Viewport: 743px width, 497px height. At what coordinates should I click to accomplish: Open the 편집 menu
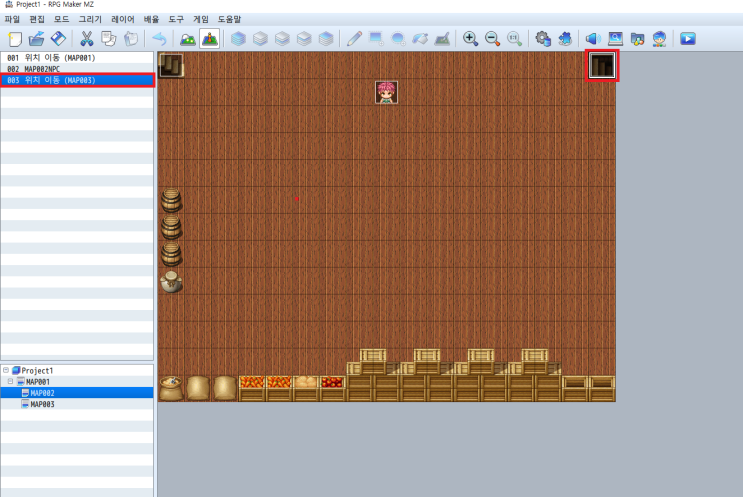coord(37,19)
